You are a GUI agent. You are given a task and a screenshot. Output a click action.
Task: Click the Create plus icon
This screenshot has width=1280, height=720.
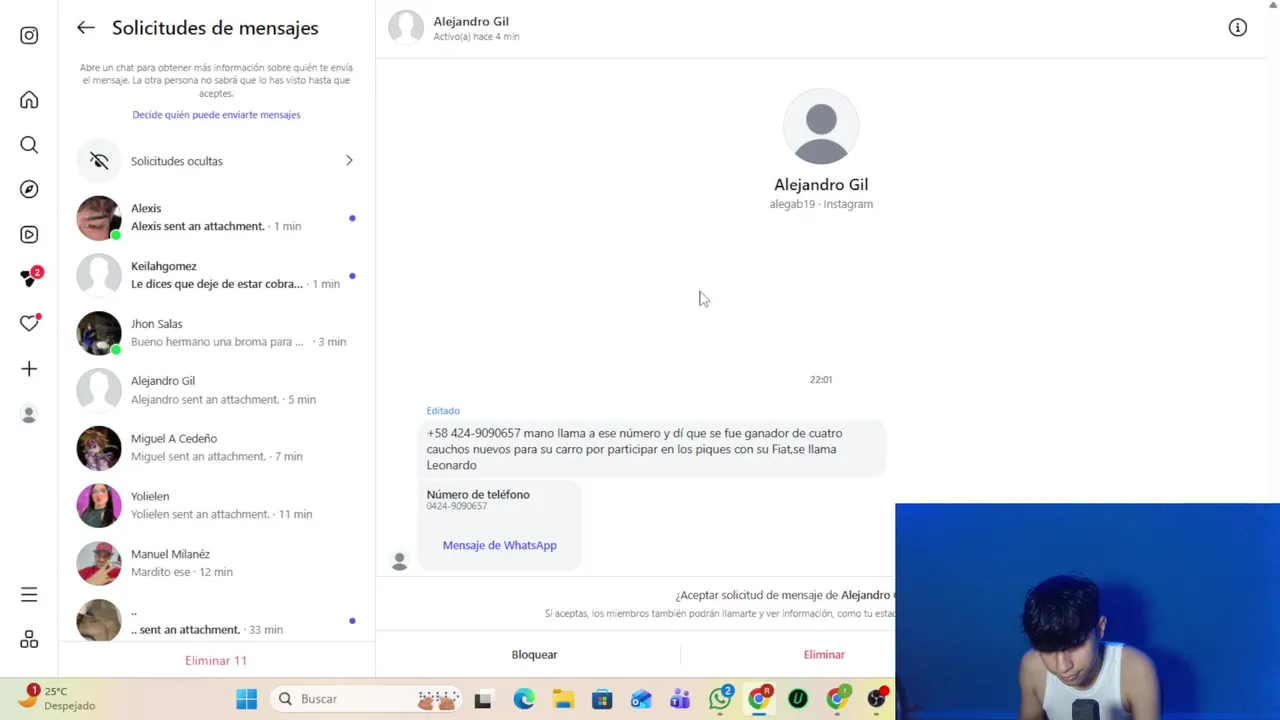click(29, 369)
